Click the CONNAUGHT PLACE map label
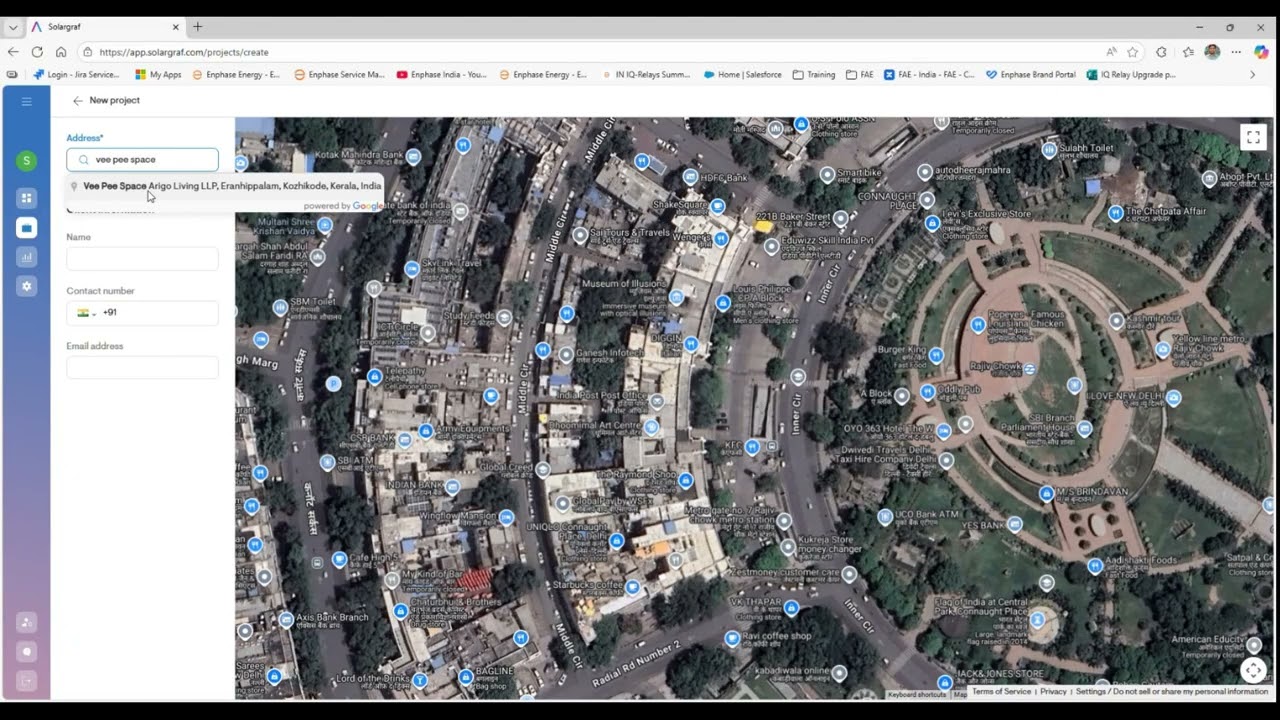 pos(888,201)
